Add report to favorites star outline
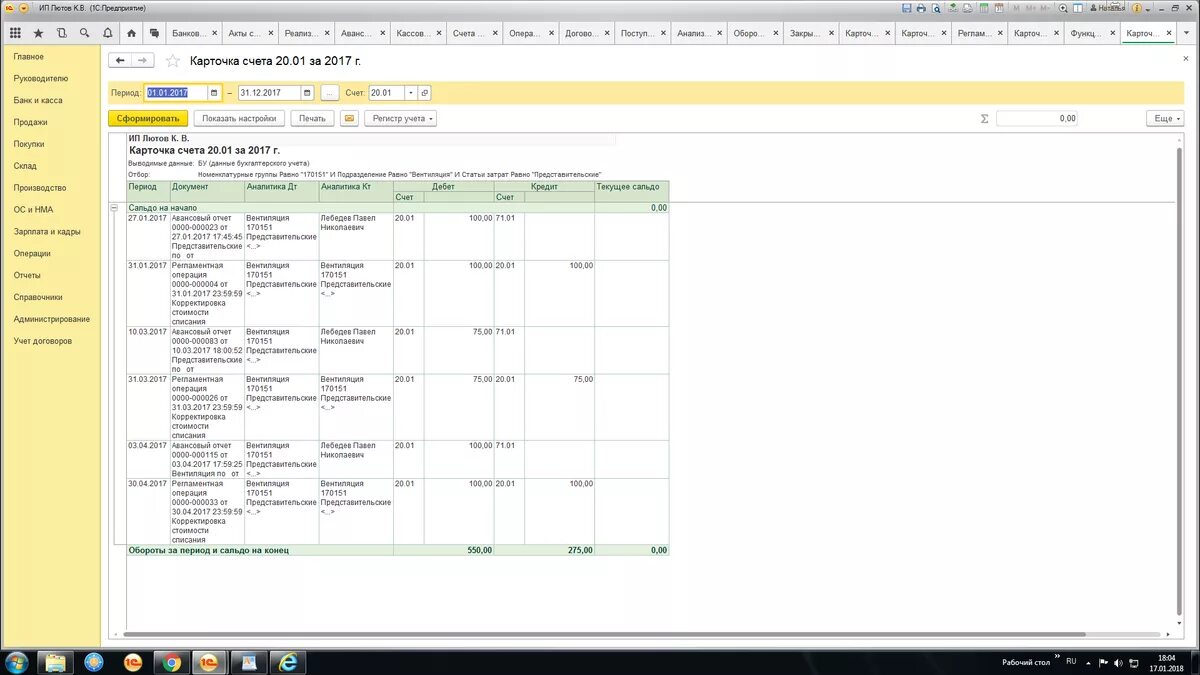Image resolution: width=1200 pixels, height=675 pixels. click(172, 60)
